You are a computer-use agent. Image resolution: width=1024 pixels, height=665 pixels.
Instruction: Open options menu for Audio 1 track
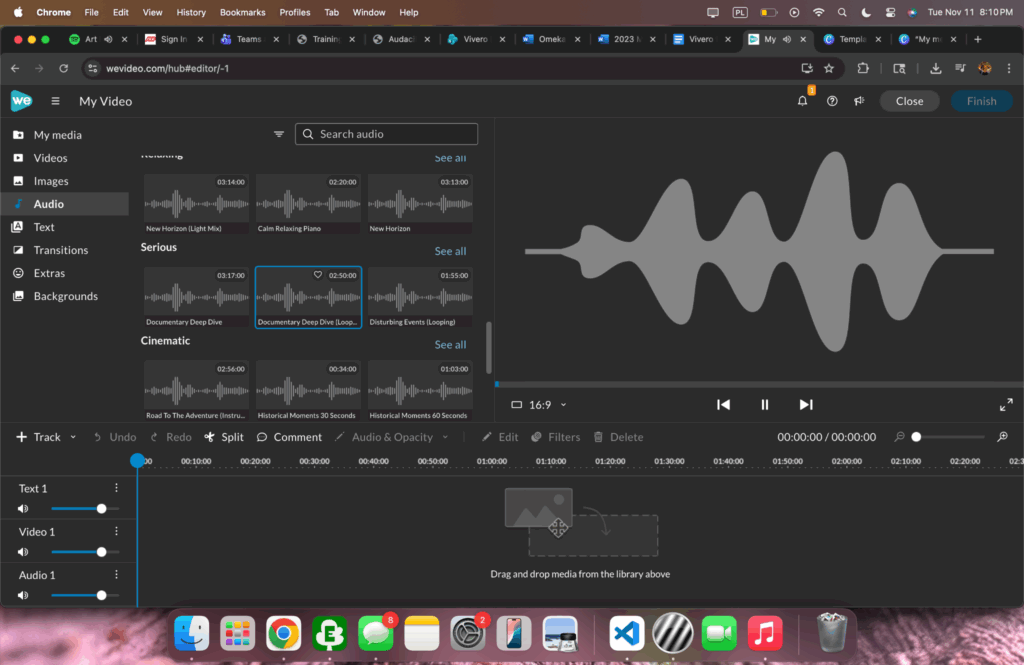pyautogui.click(x=116, y=574)
